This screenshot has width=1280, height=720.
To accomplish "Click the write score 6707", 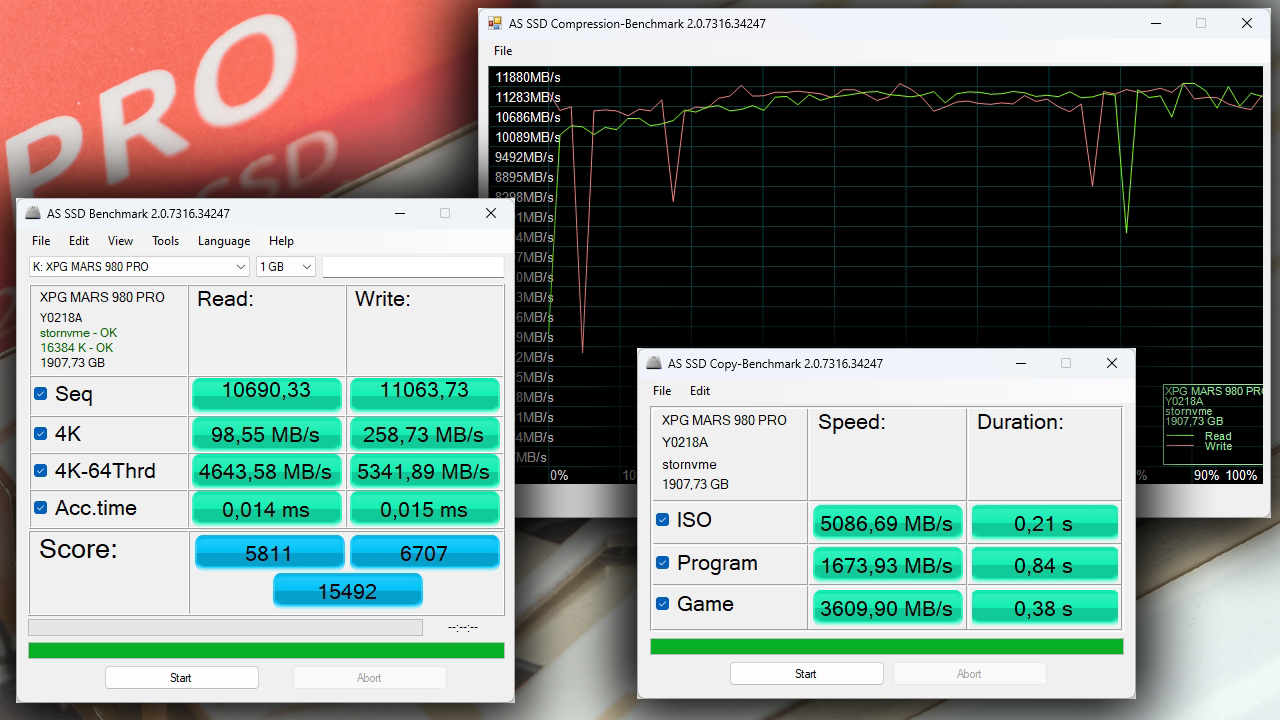I will 424,552.
